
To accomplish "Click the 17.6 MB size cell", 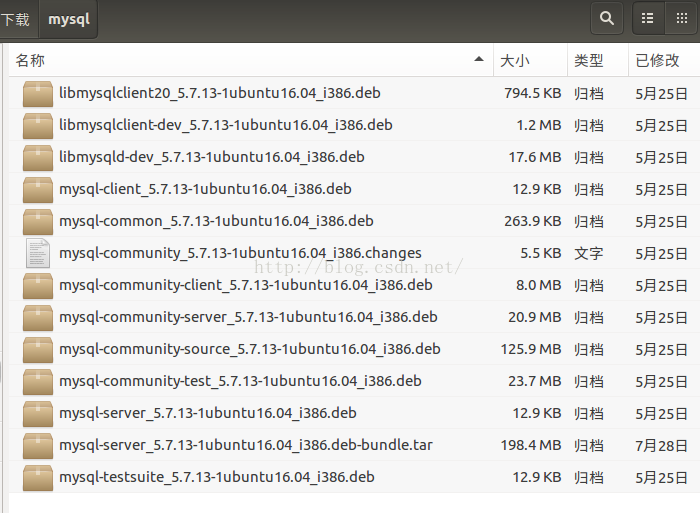I will pyautogui.click(x=535, y=157).
